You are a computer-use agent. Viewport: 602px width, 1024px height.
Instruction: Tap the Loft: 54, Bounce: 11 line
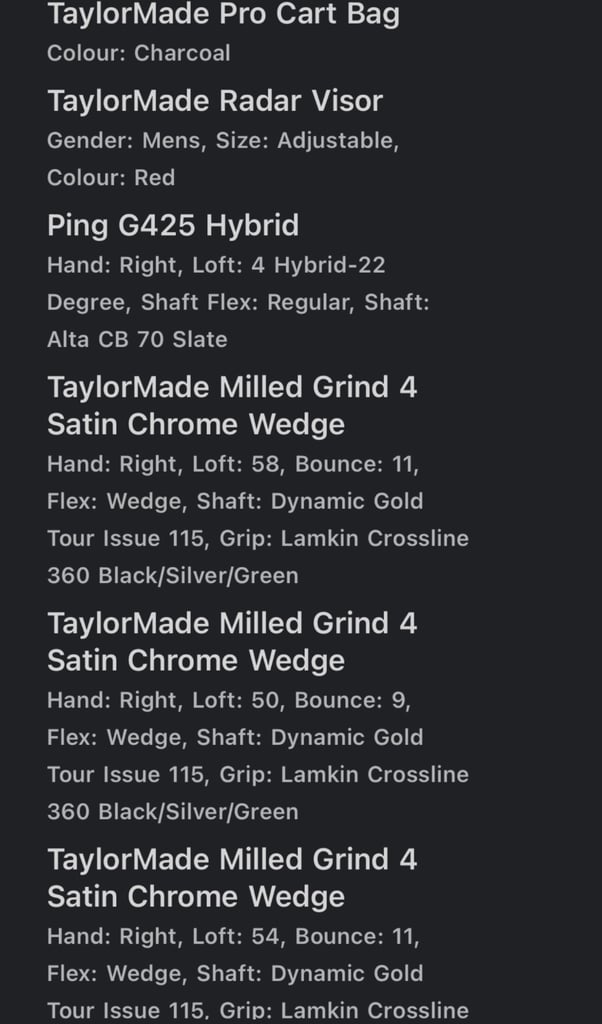[x=233, y=936]
